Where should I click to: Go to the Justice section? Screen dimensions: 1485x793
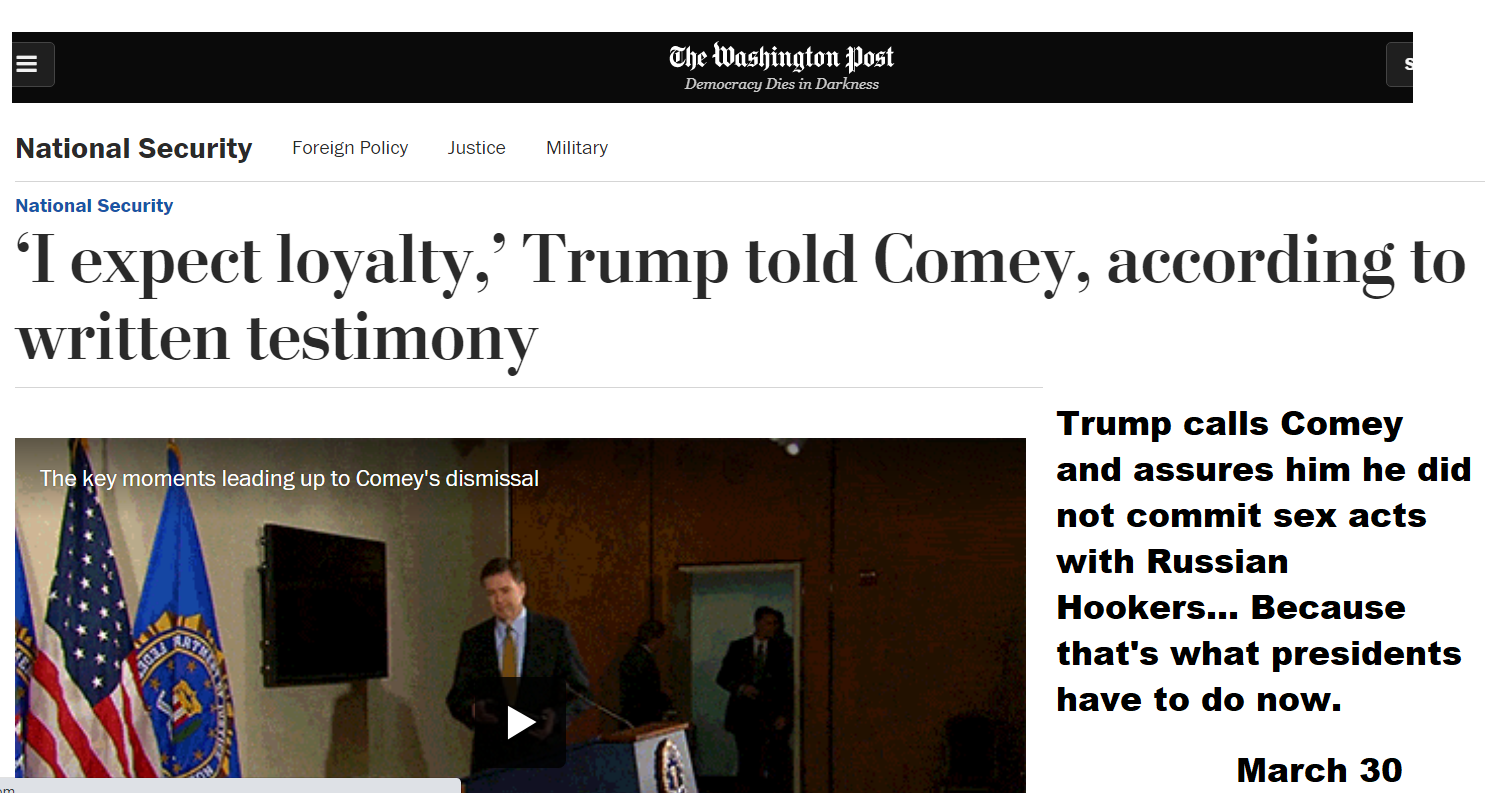[476, 148]
